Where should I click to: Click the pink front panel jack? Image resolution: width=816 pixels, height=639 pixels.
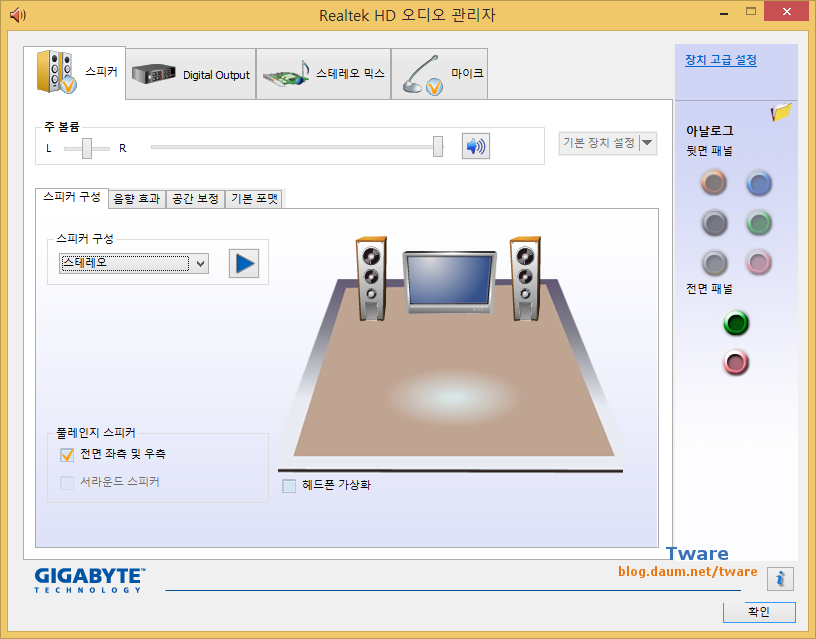[736, 363]
